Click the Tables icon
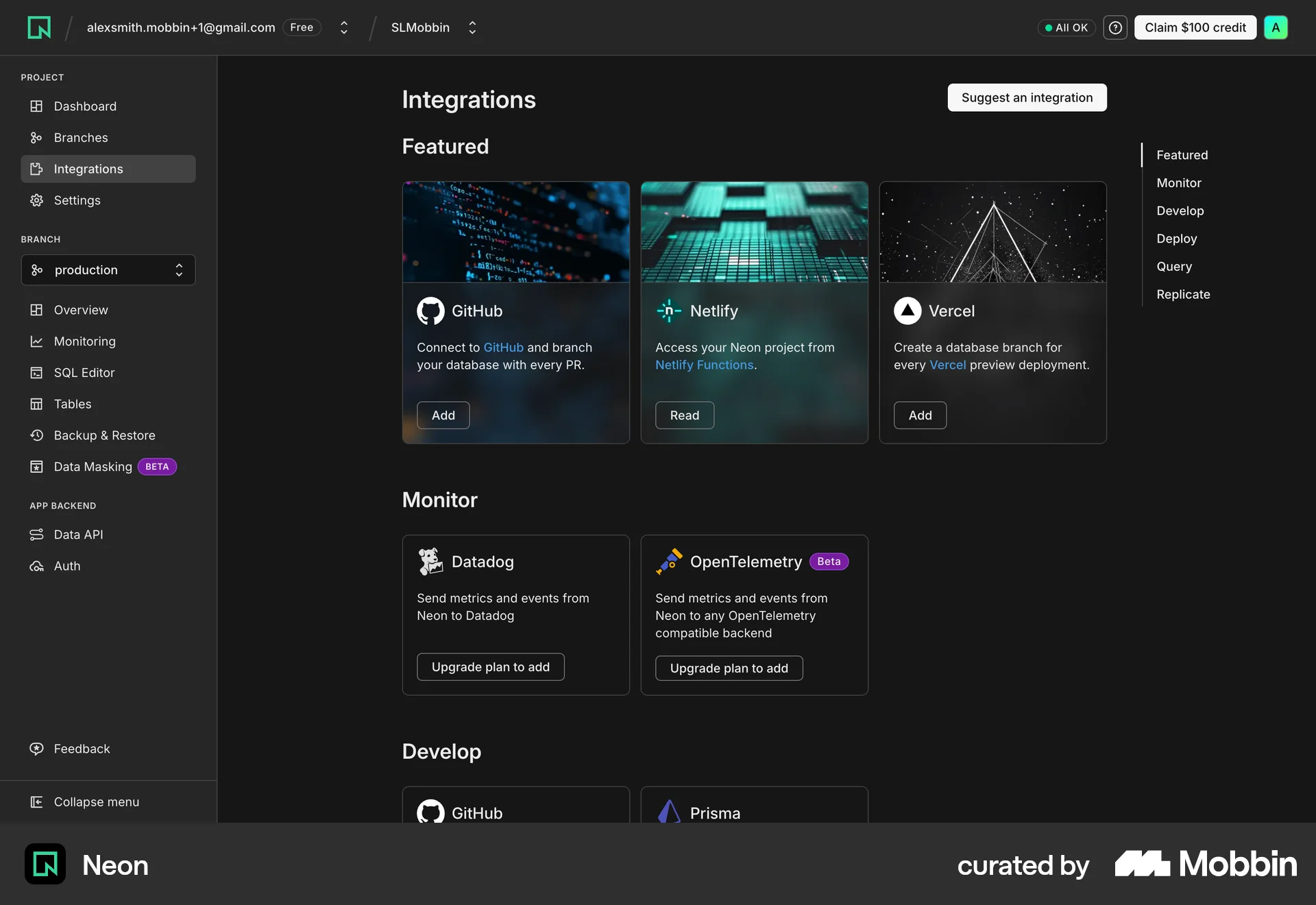 pyautogui.click(x=36, y=404)
